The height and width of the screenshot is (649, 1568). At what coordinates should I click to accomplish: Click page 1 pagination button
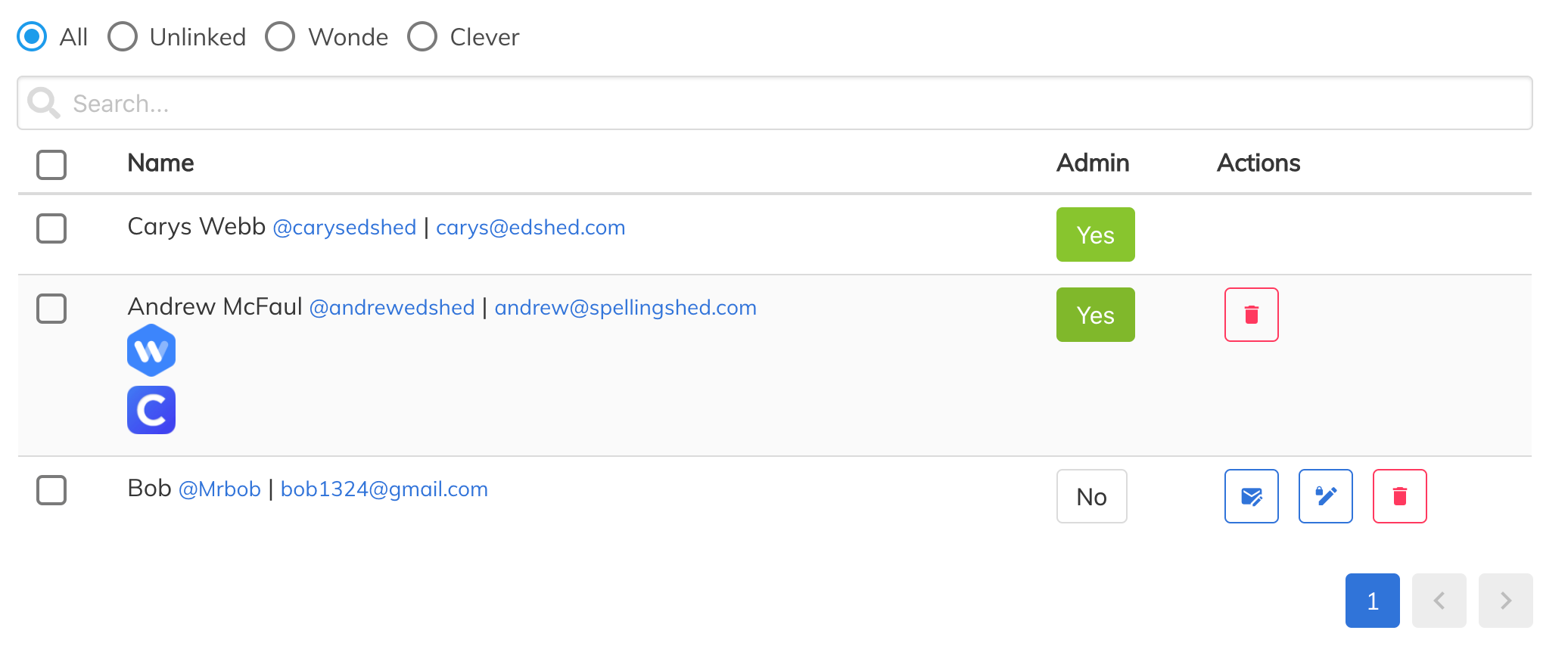pos(1372,601)
